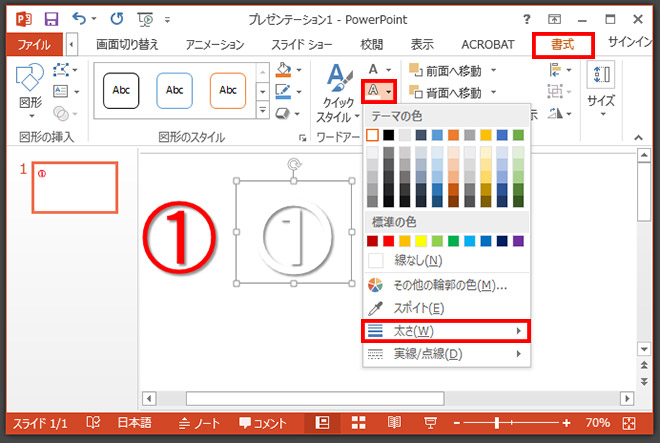Apply the orange outline Abc shape style
The width and height of the screenshot is (660, 443).
228,91
